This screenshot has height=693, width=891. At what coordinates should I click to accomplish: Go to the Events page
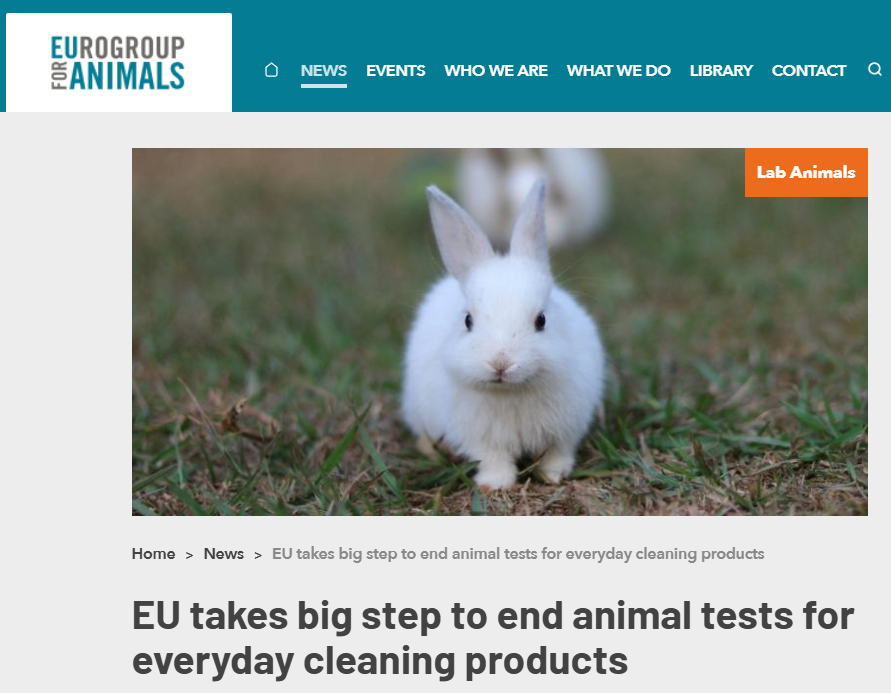(x=395, y=70)
